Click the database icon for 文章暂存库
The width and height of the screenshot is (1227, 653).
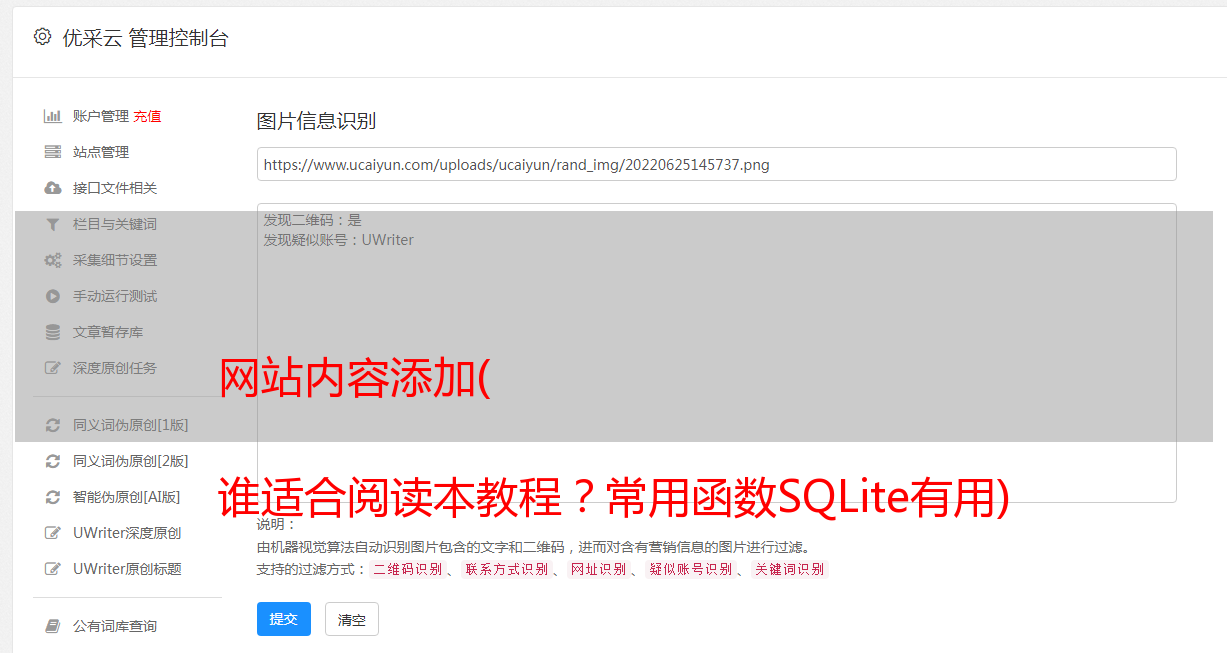coord(53,332)
